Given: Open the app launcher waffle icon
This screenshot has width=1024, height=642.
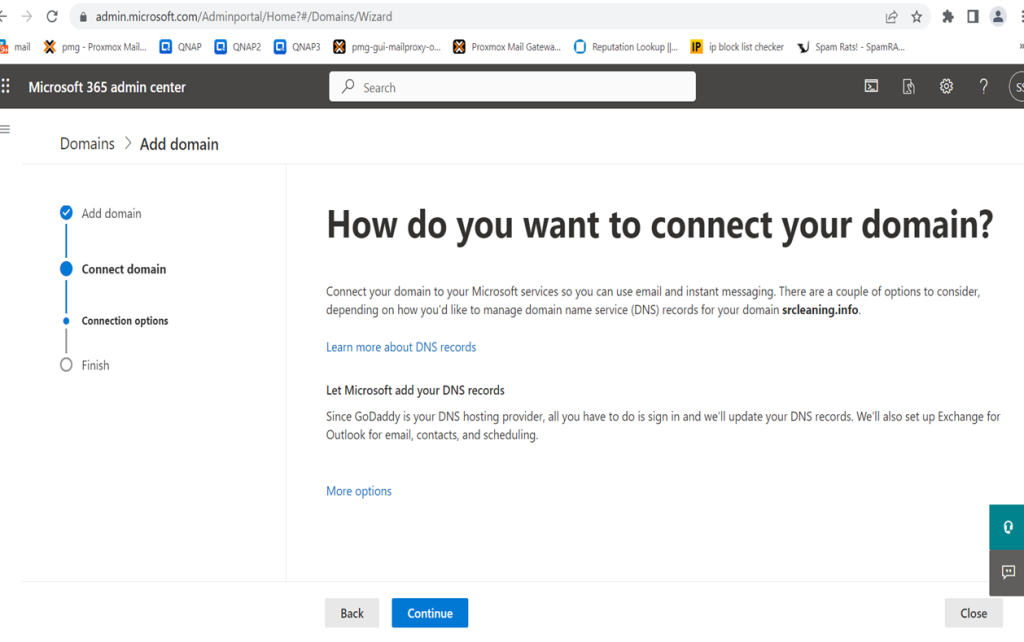Looking at the screenshot, I should [6, 86].
